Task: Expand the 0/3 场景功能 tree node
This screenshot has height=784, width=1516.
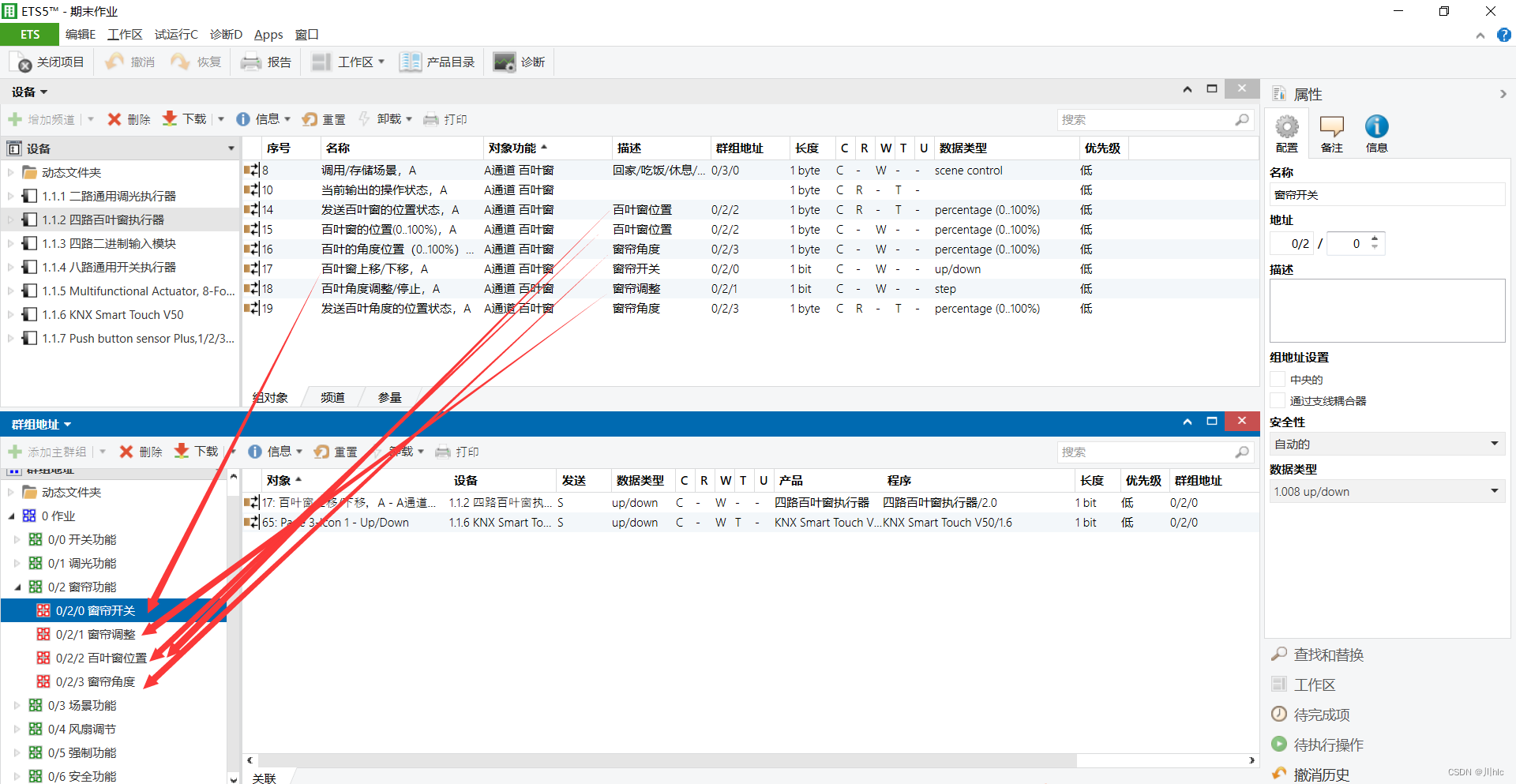Action: (17, 706)
